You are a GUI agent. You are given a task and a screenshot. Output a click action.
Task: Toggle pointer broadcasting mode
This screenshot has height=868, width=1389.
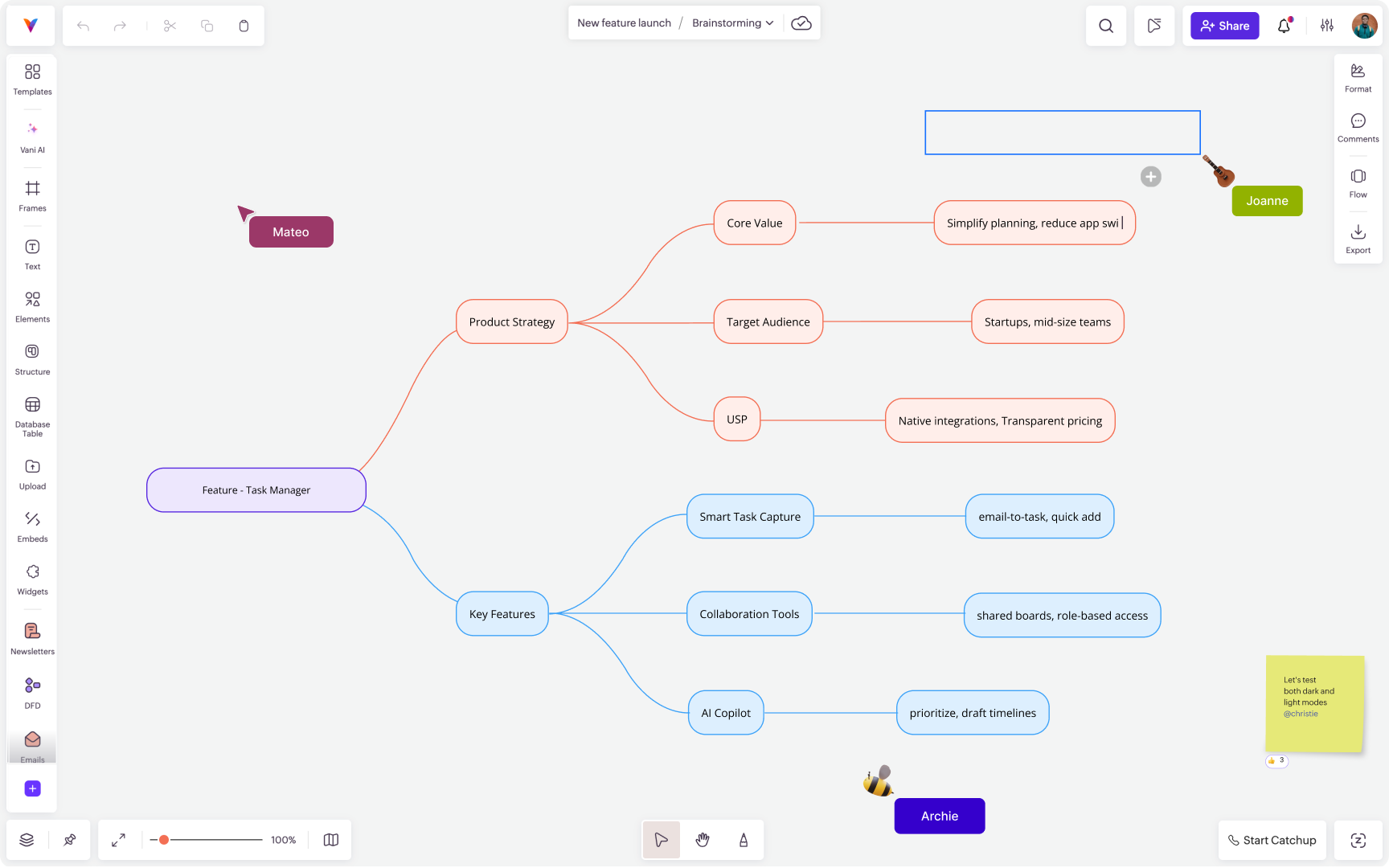(x=1154, y=25)
